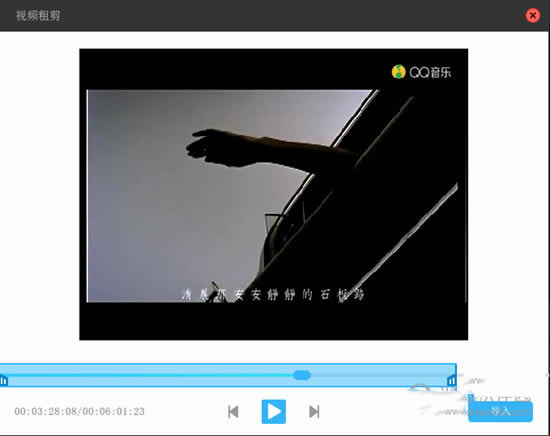Seek to the played portion of timeline
This screenshot has height=436, width=550.
(x=147, y=375)
